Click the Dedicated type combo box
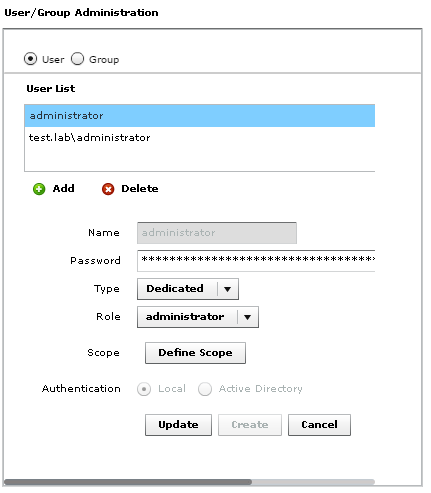 (188, 289)
